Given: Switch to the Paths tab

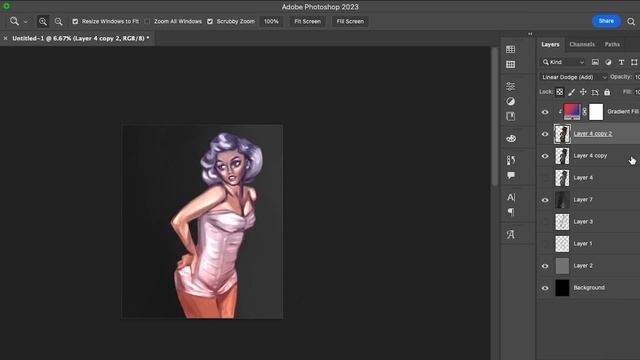Looking at the screenshot, I should coord(612,44).
